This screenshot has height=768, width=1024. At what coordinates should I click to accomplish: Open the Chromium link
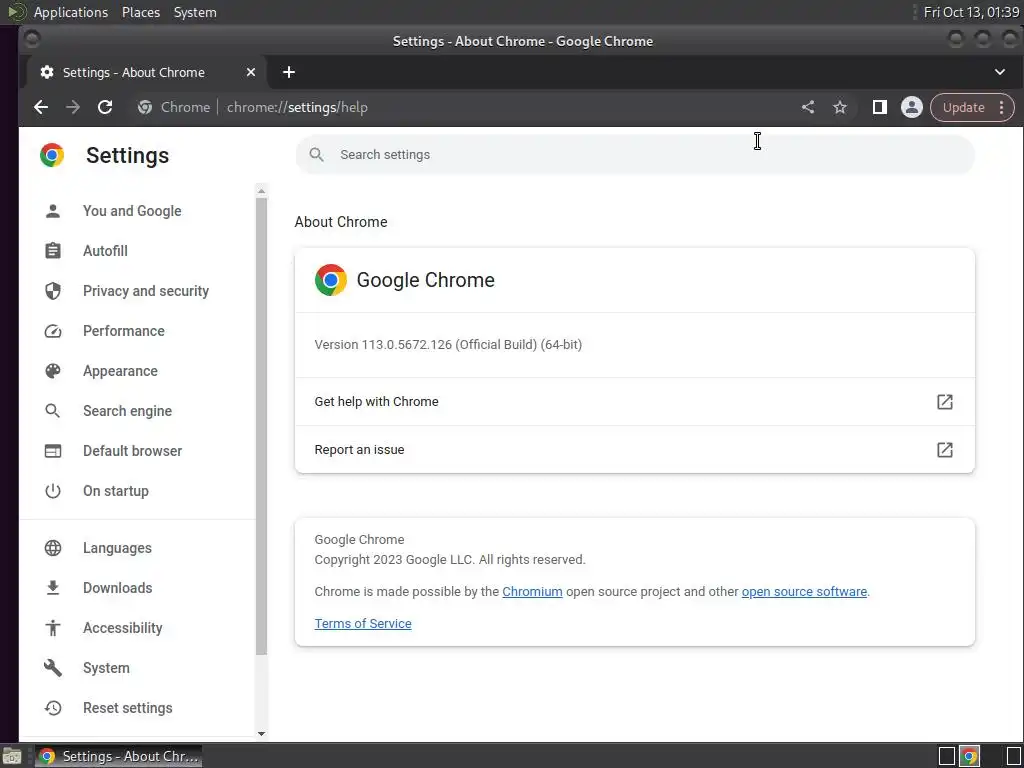click(532, 592)
